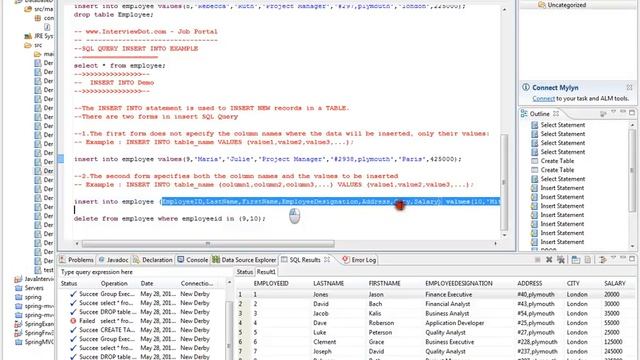The image size is (640, 360).
Task: Switch to the Error Log tab
Action: pyautogui.click(x=359, y=260)
